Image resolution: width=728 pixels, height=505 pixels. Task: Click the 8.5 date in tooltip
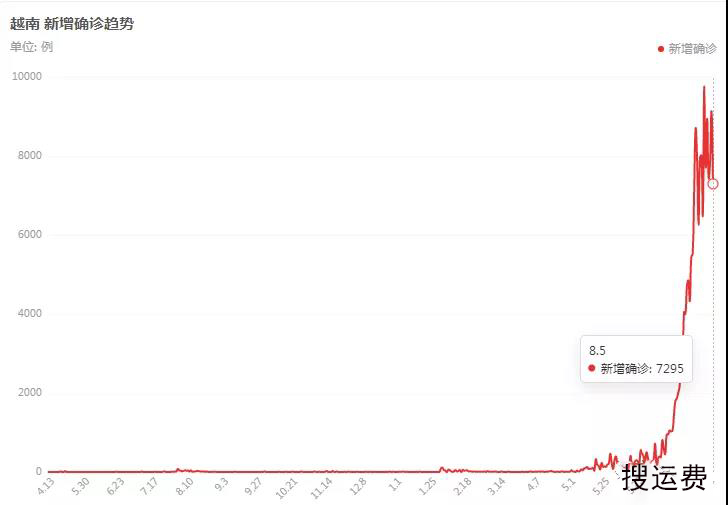(597, 350)
